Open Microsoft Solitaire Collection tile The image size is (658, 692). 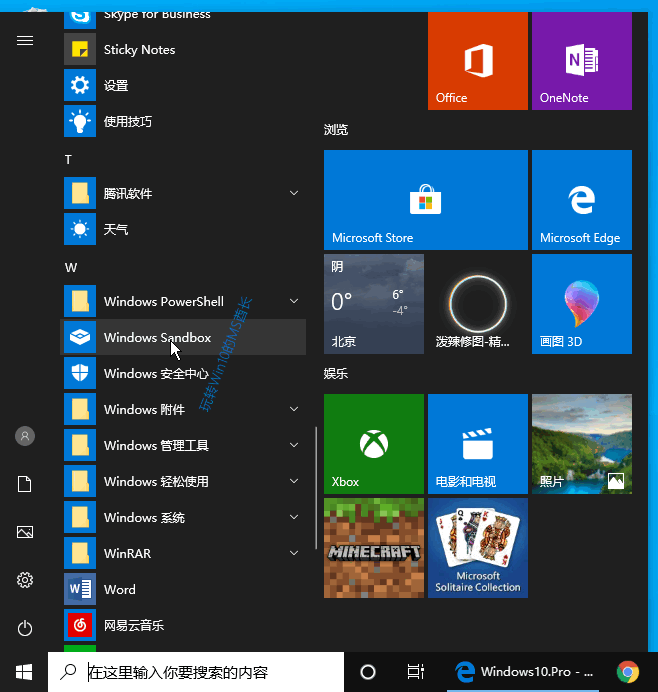[x=478, y=548]
